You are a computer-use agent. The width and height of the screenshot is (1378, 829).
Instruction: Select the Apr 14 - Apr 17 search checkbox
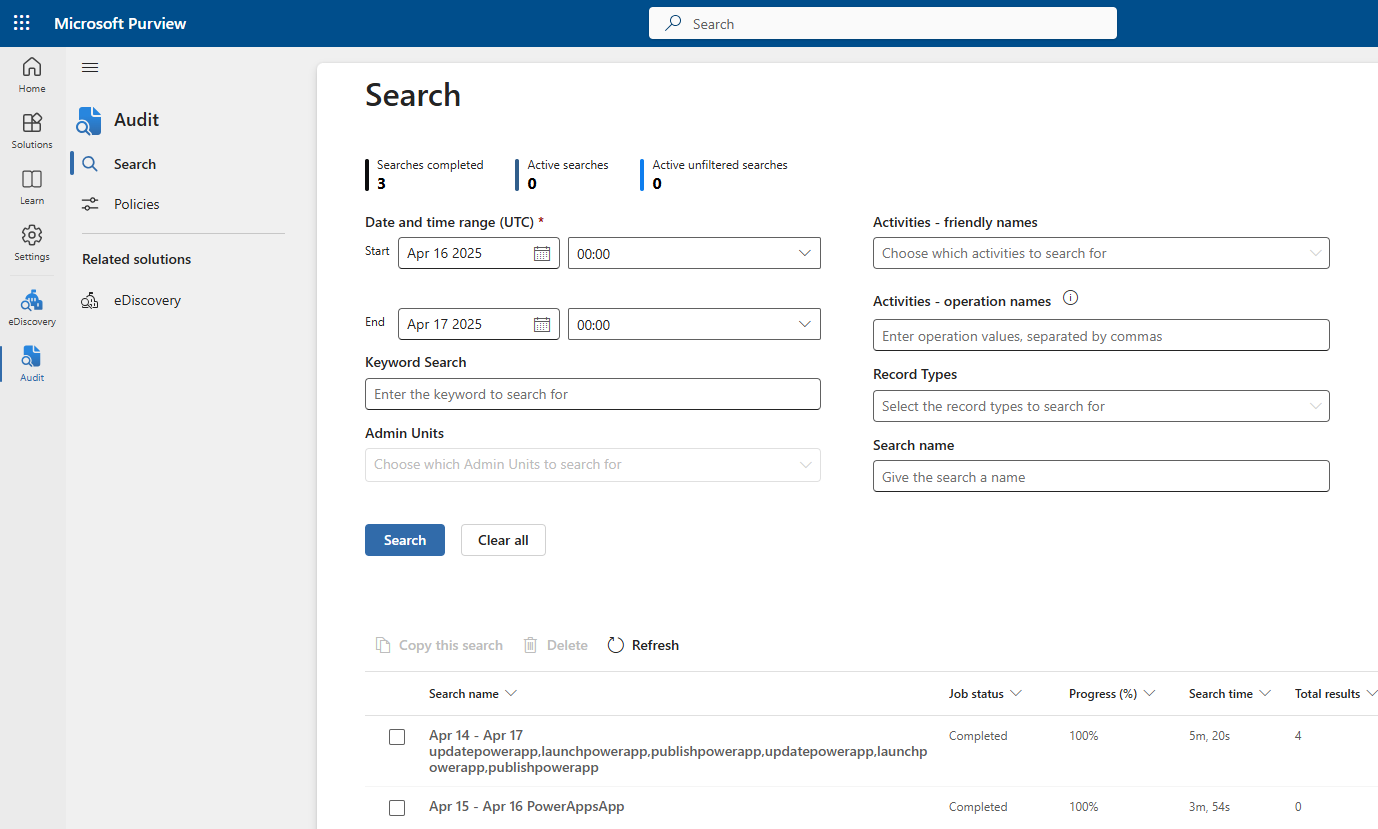tap(397, 737)
